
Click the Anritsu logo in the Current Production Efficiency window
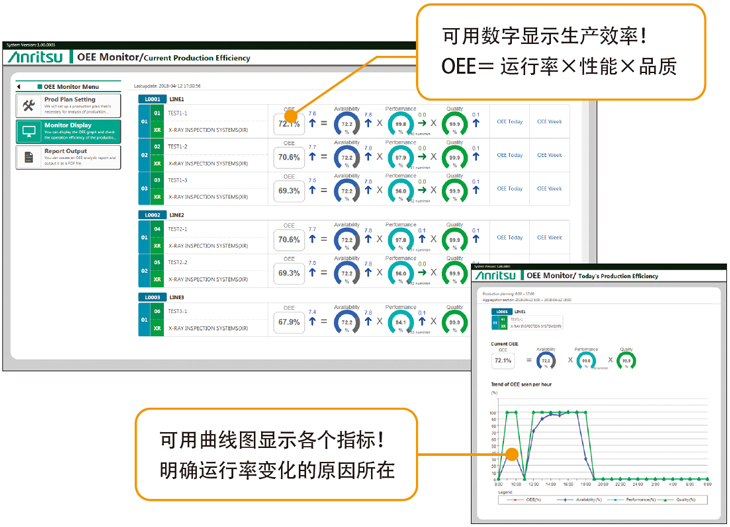(35, 57)
